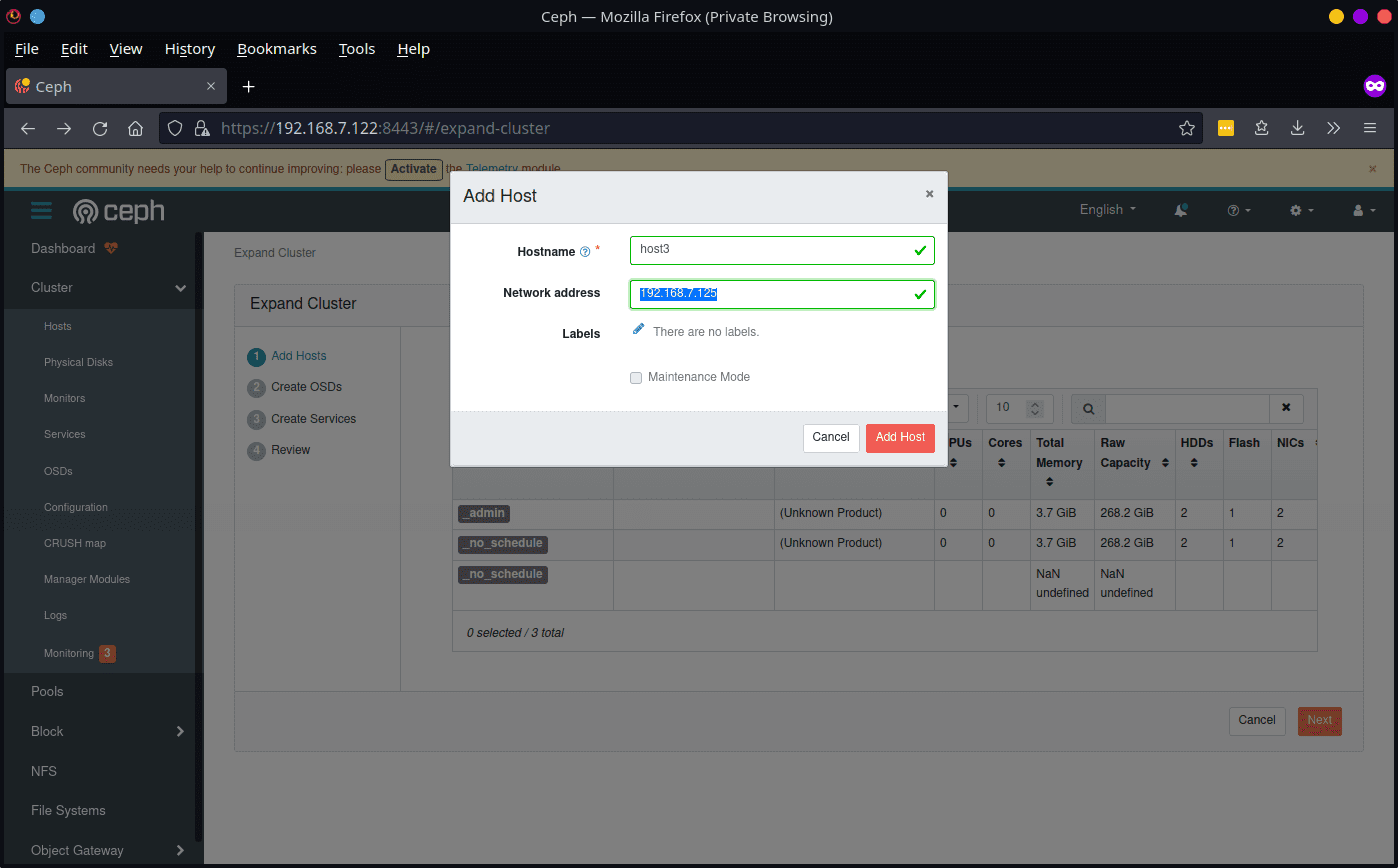
Task: Enable the Maintenance Mode checkbox
Action: pos(636,378)
